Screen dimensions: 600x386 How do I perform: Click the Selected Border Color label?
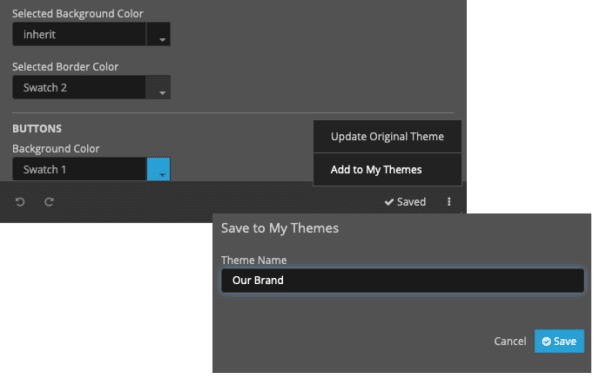[65, 67]
